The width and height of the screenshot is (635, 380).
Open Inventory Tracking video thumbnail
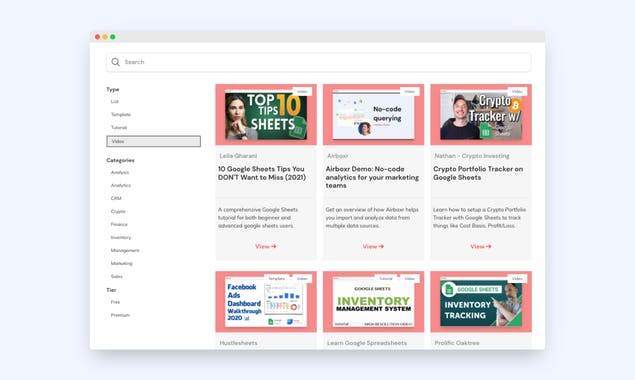(481, 302)
